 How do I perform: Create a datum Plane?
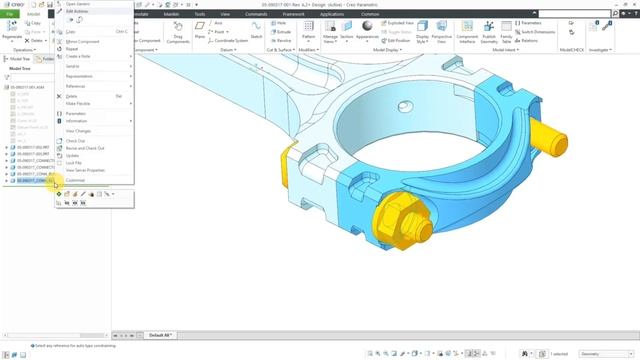[200, 30]
